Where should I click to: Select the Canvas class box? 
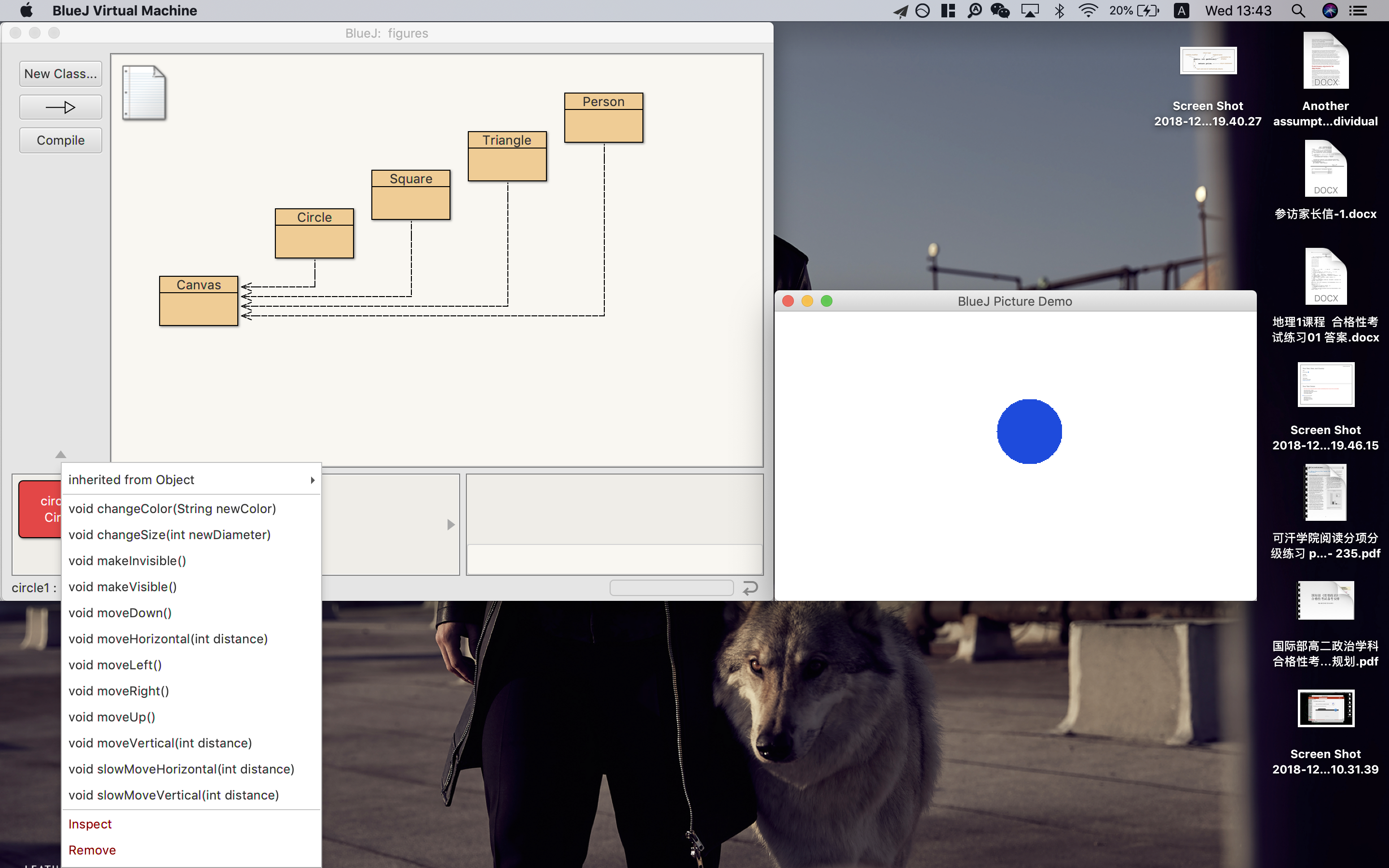click(198, 300)
